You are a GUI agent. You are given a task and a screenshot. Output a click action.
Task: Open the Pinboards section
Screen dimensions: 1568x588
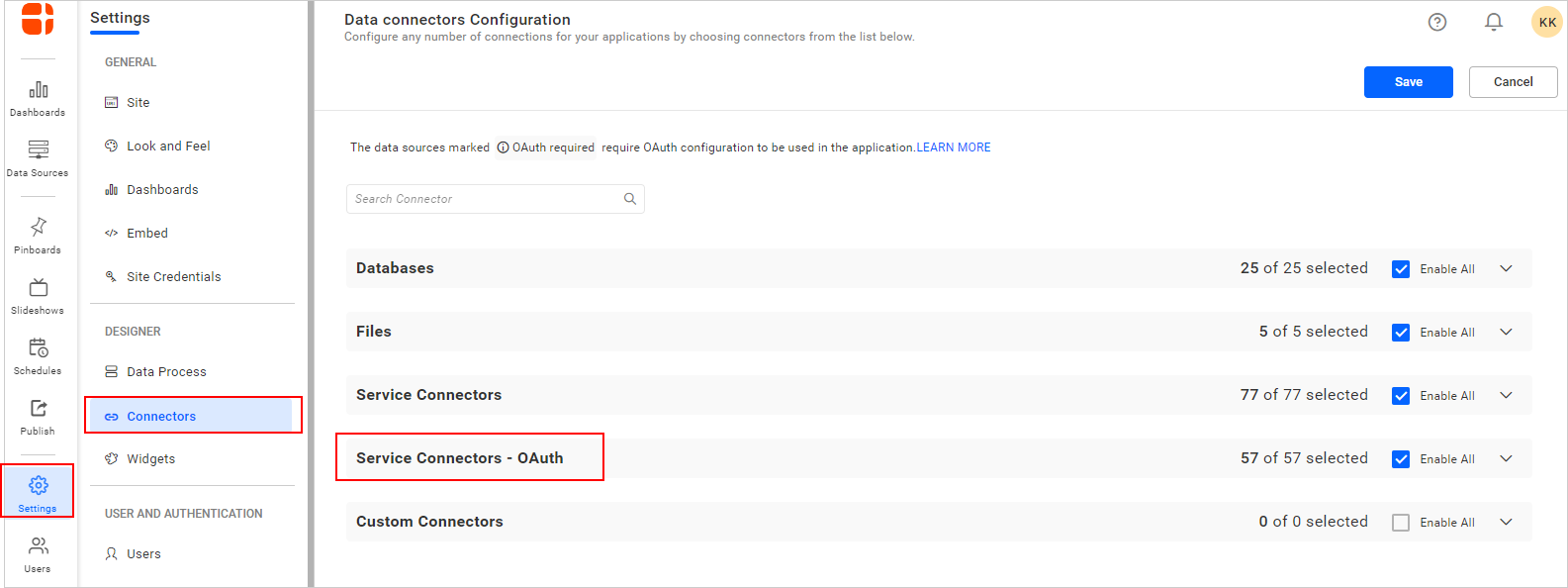pyautogui.click(x=38, y=236)
